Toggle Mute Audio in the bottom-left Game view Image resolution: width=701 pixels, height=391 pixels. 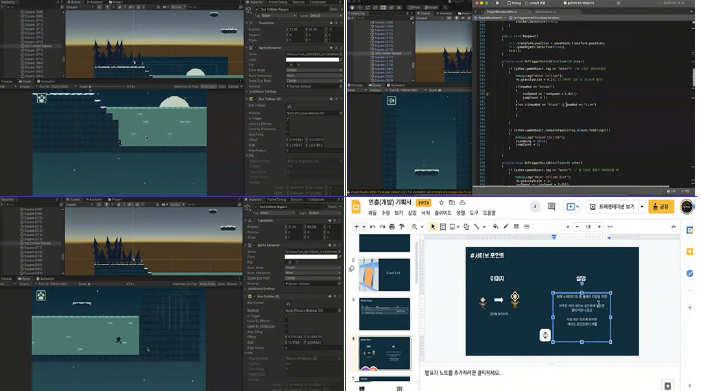click(208, 284)
